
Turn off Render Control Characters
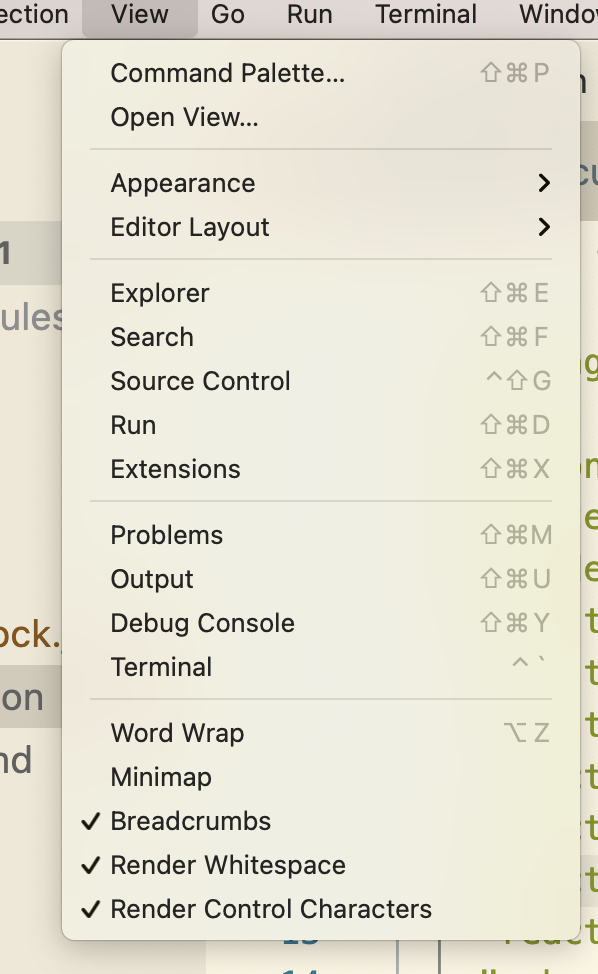(x=321, y=910)
